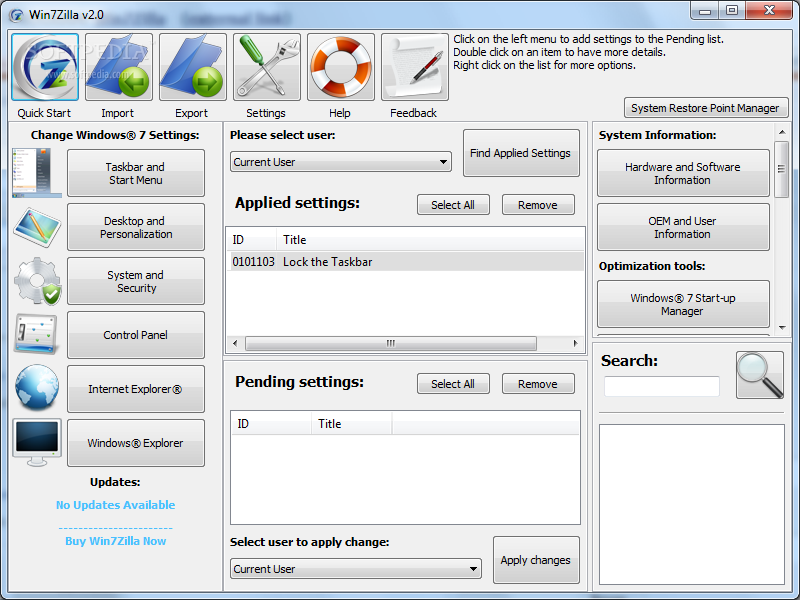Remove selected Applied settings
The height and width of the screenshot is (600, 800).
tap(538, 205)
